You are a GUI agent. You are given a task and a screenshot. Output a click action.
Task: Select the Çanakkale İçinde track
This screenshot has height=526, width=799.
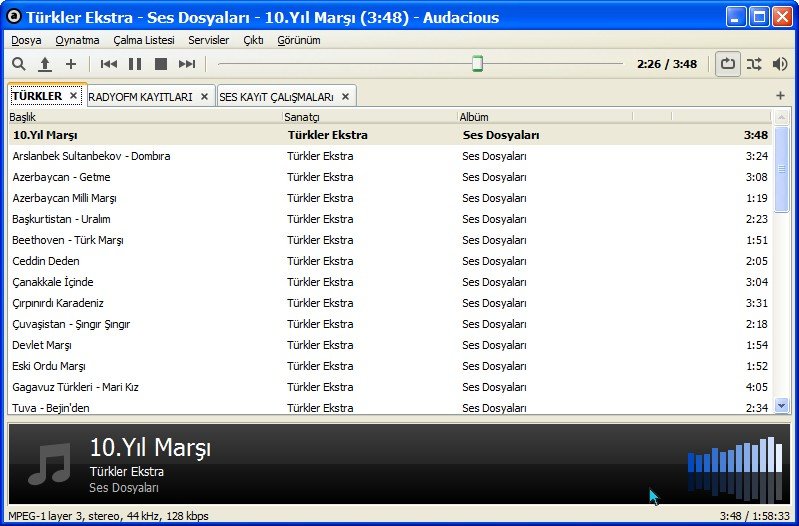click(390, 282)
